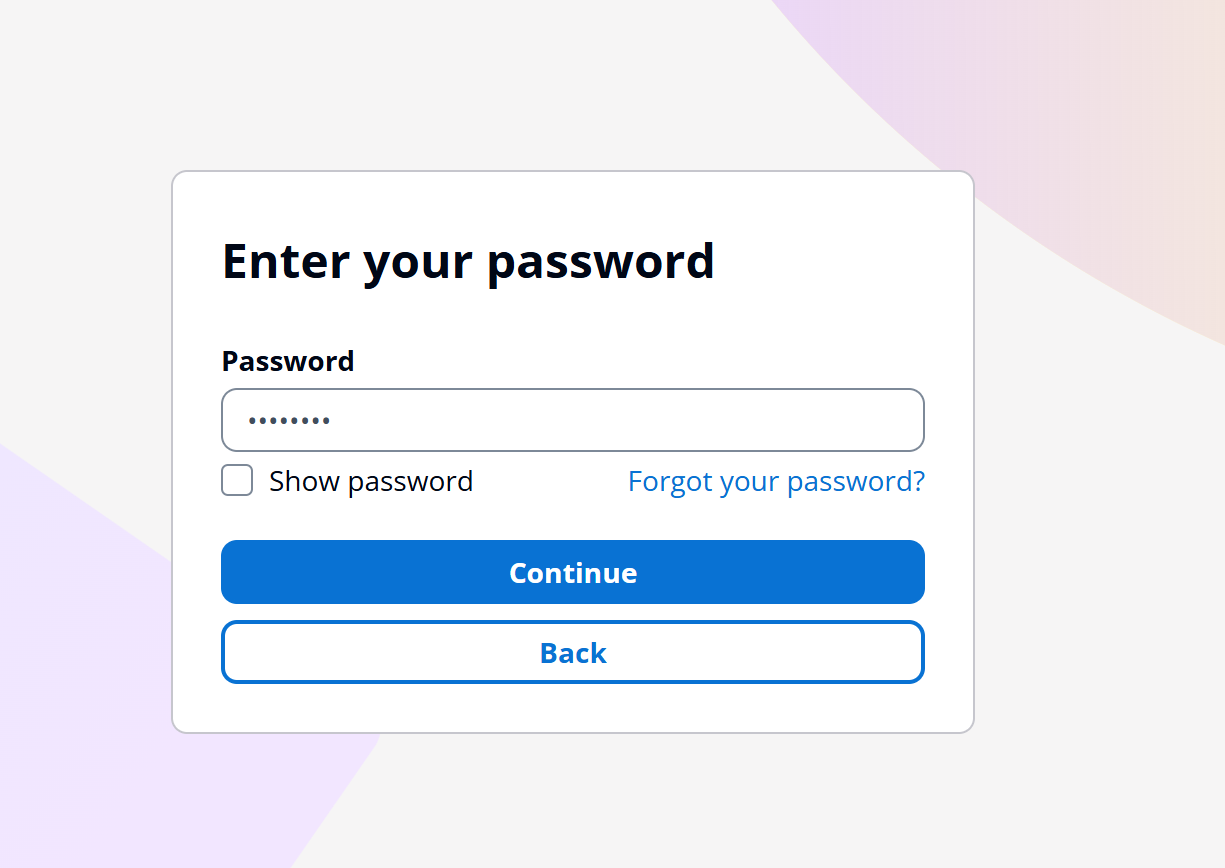This screenshot has height=868, width=1225.
Task: Click the word "Back" in the white button
Action: [573, 653]
